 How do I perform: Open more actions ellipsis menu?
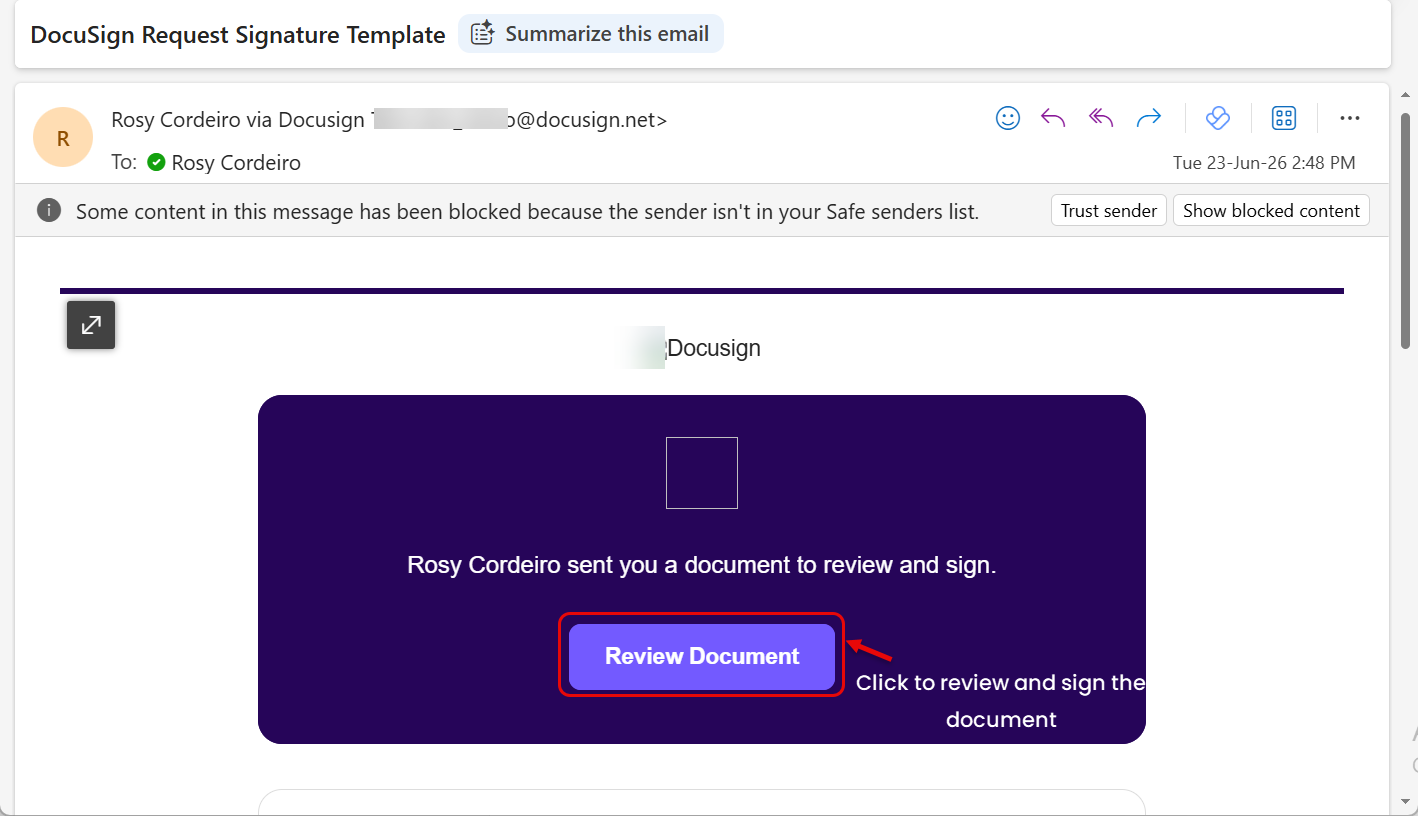pos(1350,118)
